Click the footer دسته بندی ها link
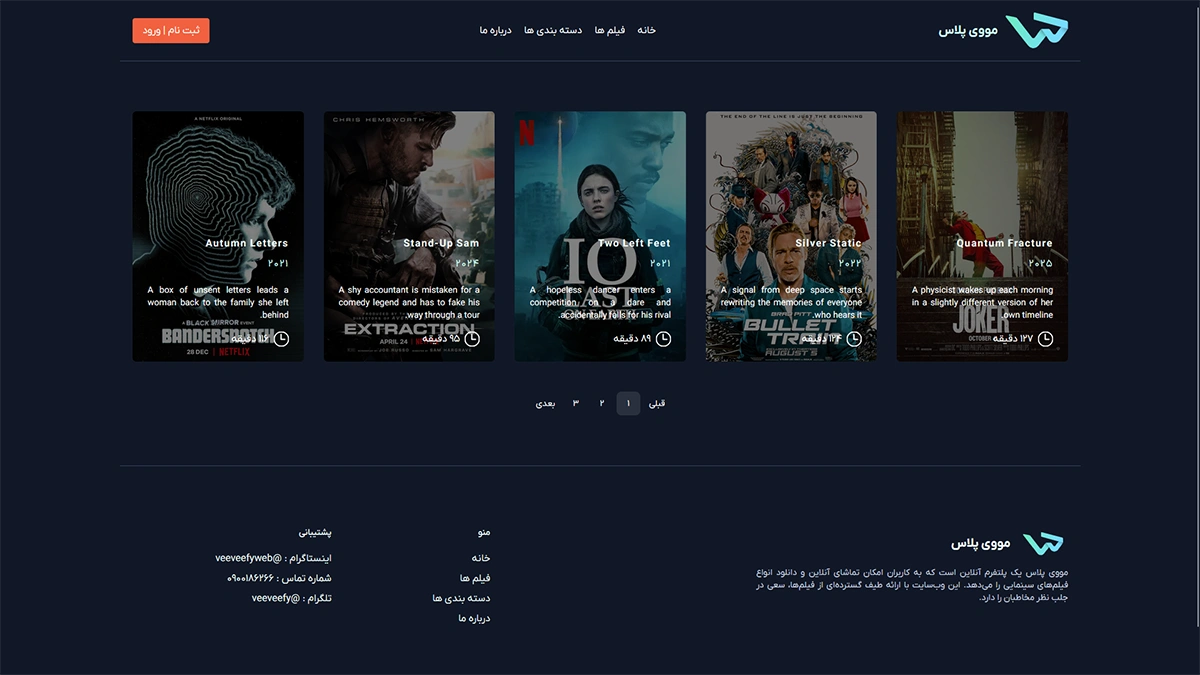The image size is (1200, 675). coord(461,598)
